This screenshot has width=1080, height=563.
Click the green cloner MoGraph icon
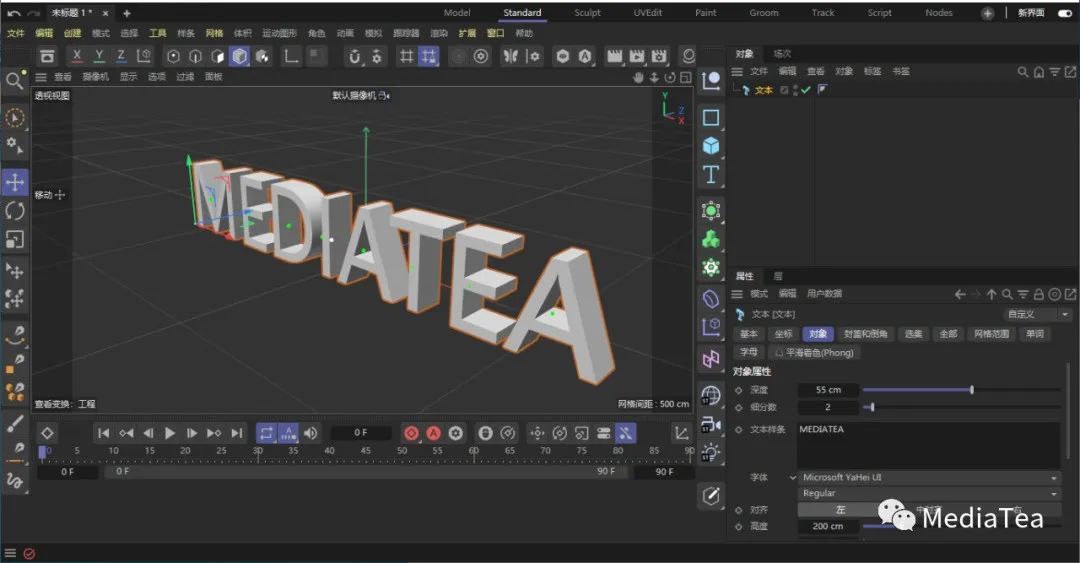pos(711,238)
